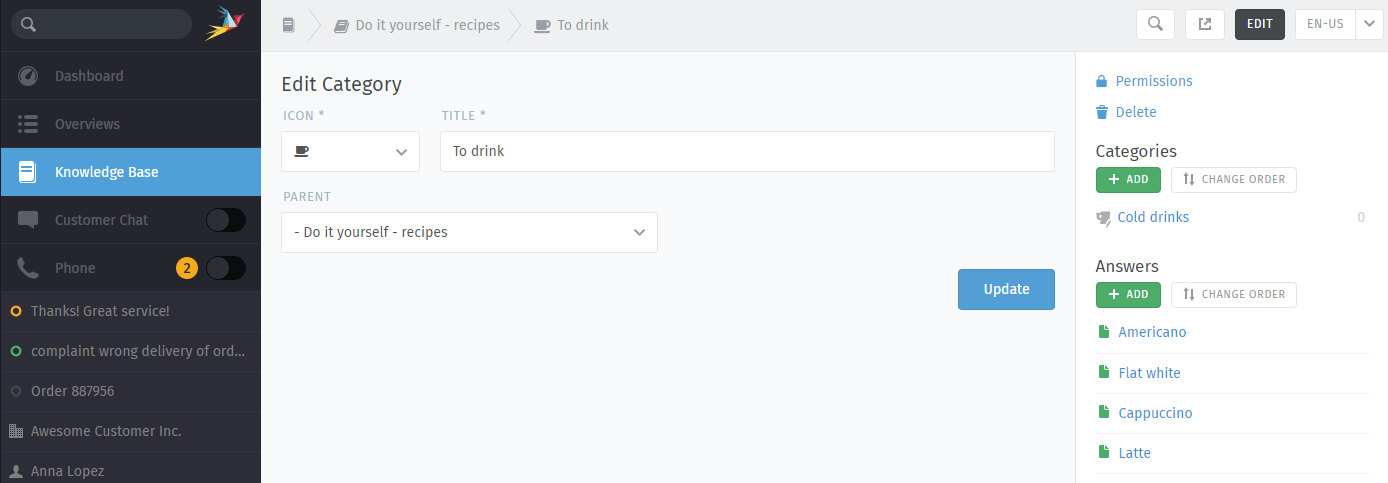The image size is (1388, 483).
Task: Click the lock icon beside Permissions
Action: (1102, 81)
